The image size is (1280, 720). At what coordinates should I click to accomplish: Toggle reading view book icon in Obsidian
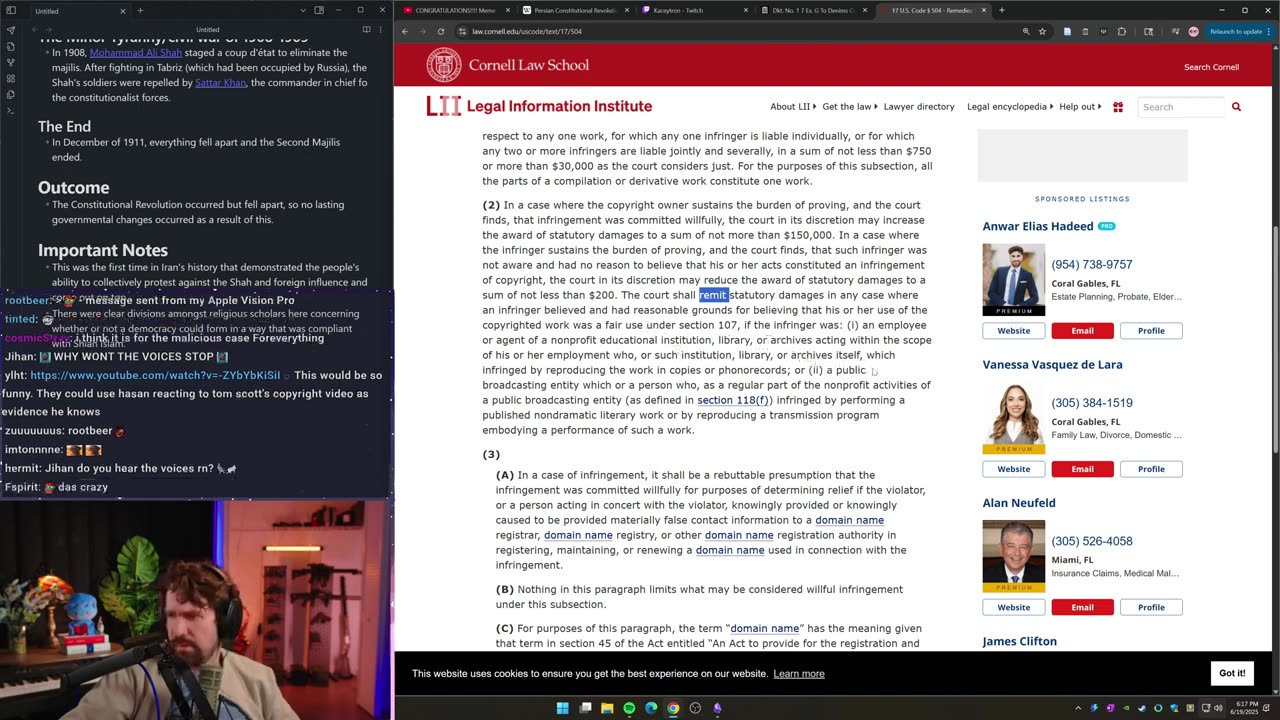(x=365, y=30)
